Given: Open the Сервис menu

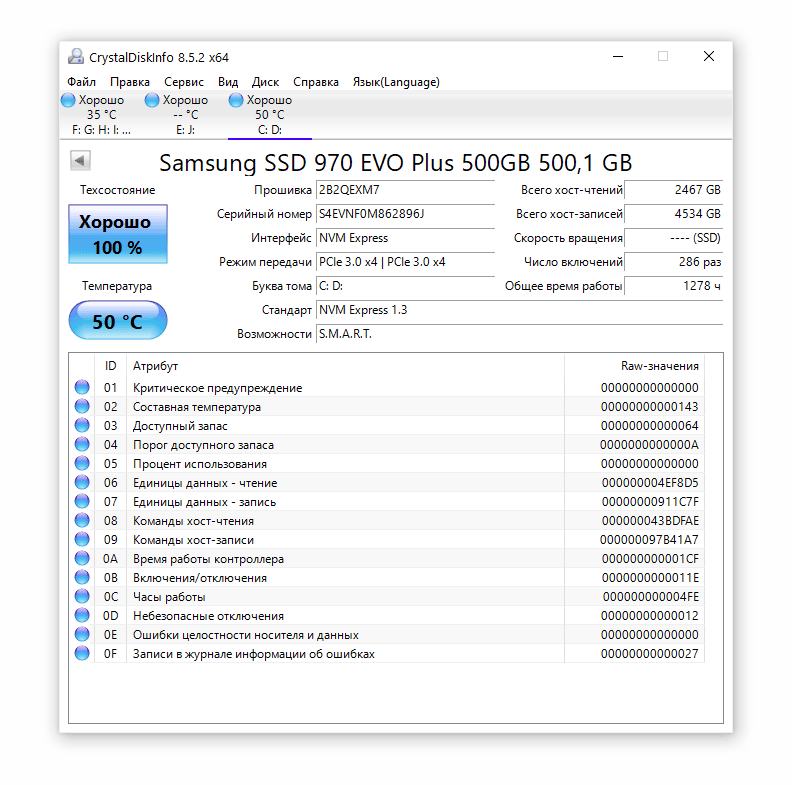Looking at the screenshot, I should [184, 82].
